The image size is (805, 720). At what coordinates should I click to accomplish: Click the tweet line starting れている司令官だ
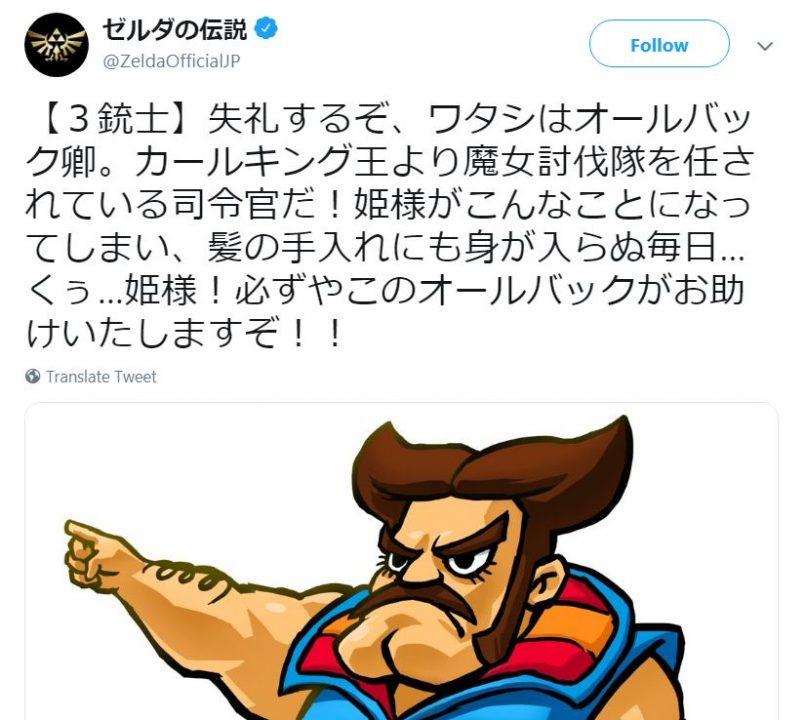(388, 205)
